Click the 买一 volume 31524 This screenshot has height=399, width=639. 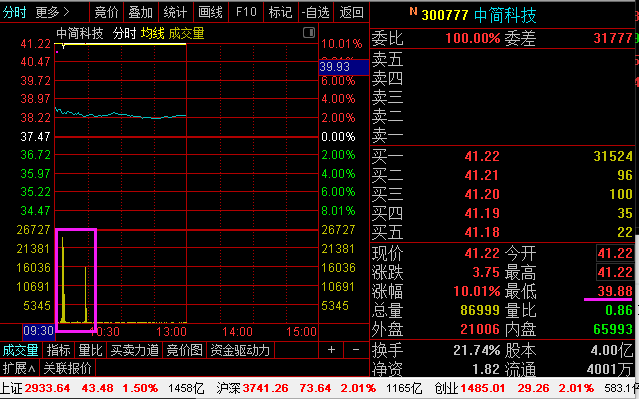(x=613, y=156)
